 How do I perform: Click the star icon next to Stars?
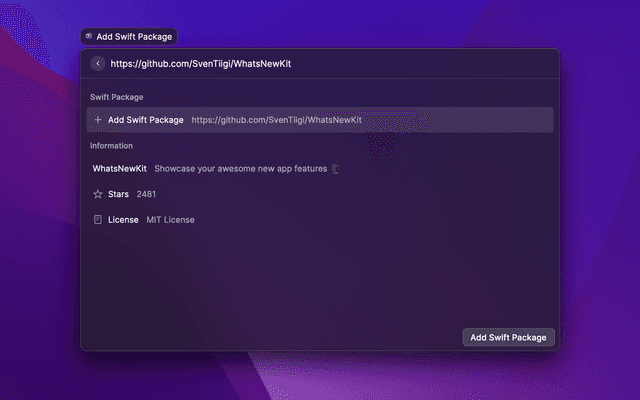click(x=97, y=194)
